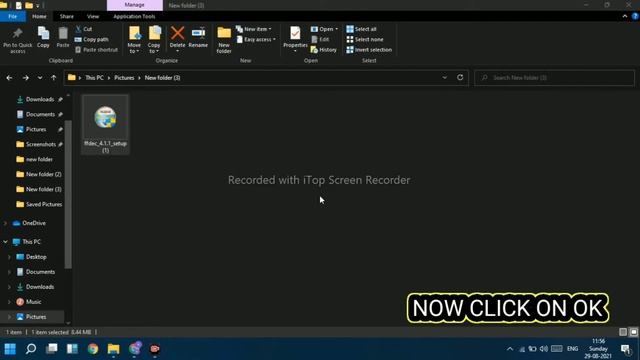Collapse the This PC tree node

pos(5,242)
